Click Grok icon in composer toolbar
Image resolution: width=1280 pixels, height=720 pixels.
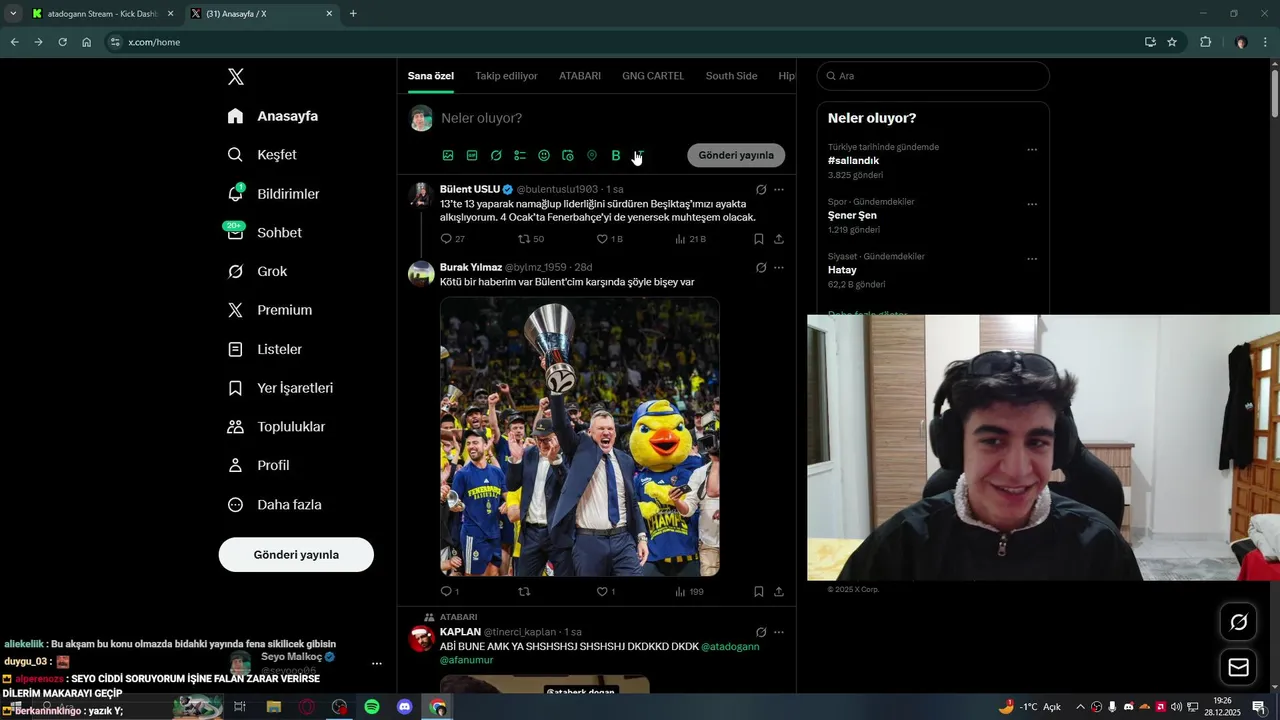tap(496, 155)
